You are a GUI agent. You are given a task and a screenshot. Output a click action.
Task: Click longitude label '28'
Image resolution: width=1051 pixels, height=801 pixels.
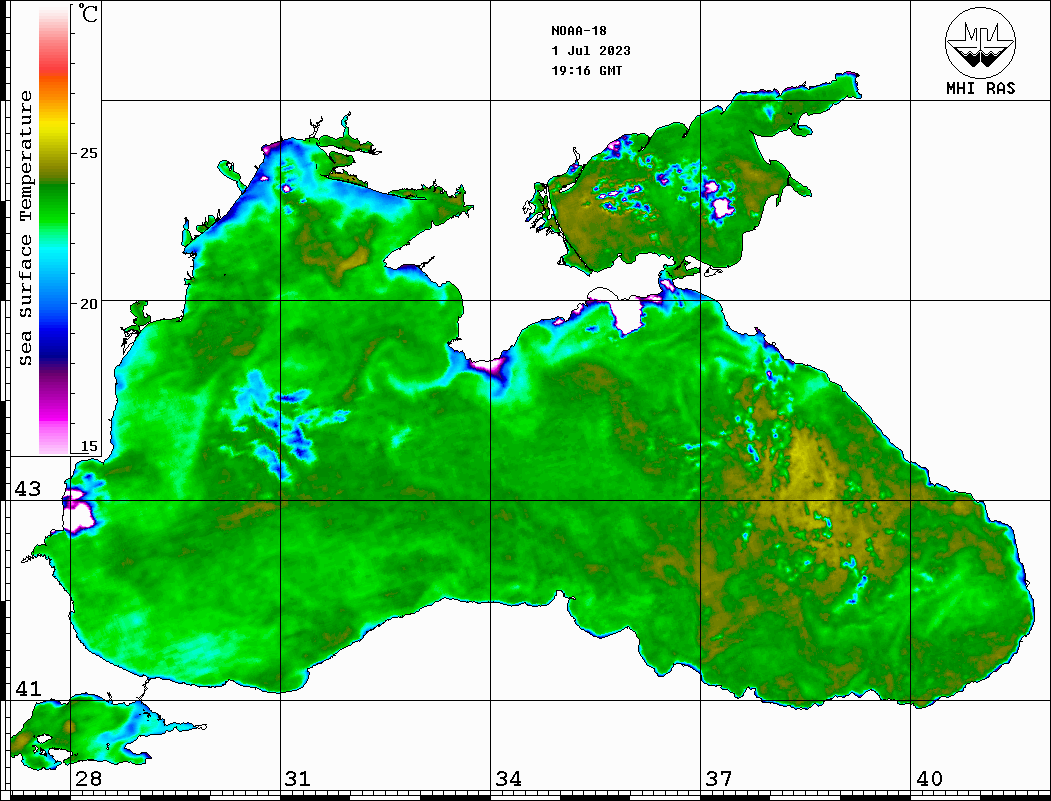(88, 778)
